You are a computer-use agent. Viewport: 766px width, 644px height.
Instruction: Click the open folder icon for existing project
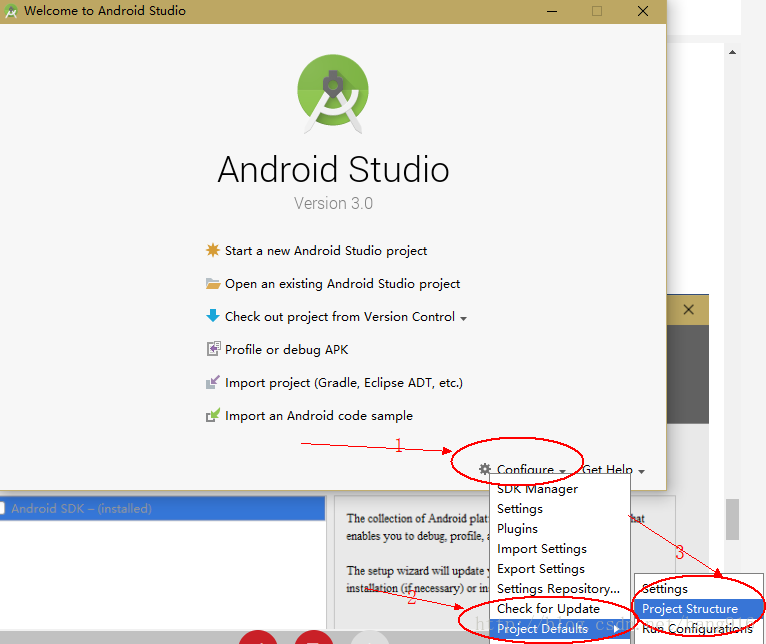tap(213, 283)
